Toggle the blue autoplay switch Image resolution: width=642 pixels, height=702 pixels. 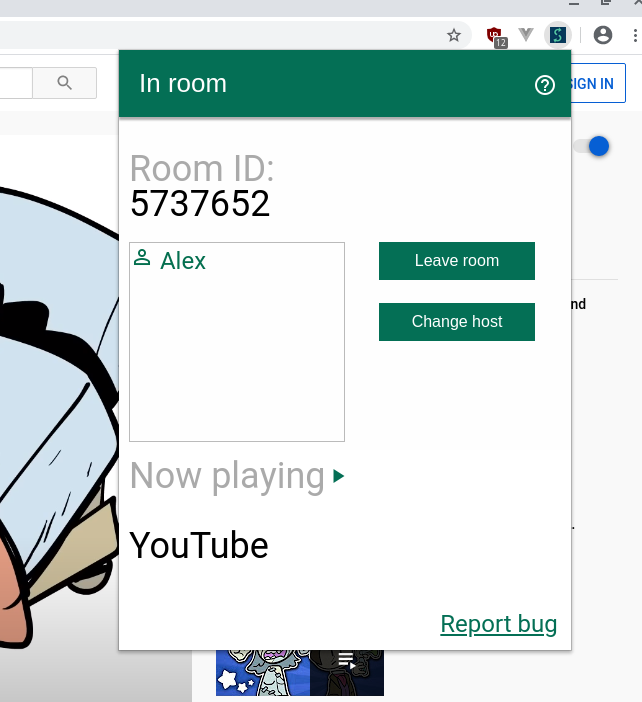tap(592, 146)
